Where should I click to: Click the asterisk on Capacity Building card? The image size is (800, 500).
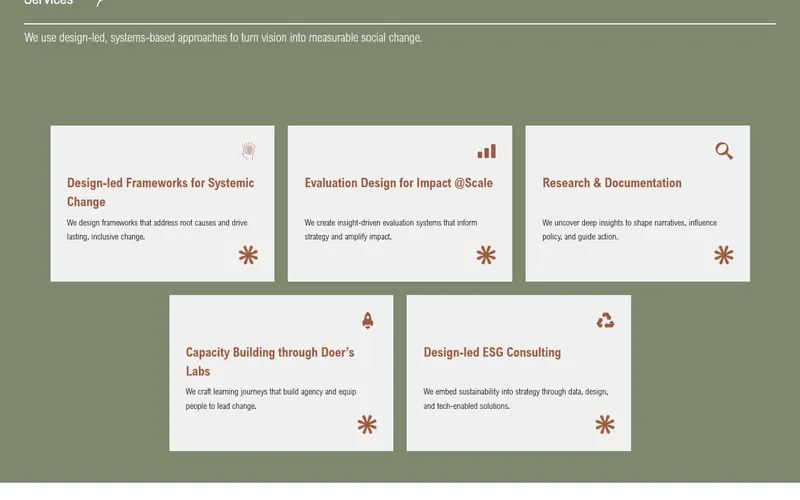click(x=367, y=424)
